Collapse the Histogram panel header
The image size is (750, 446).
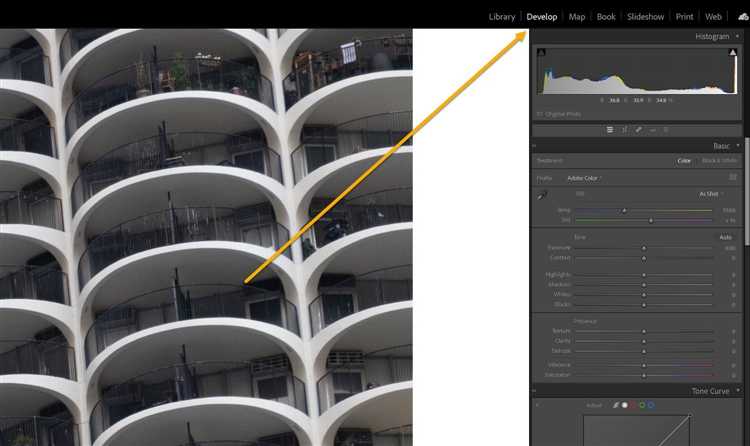tap(738, 36)
